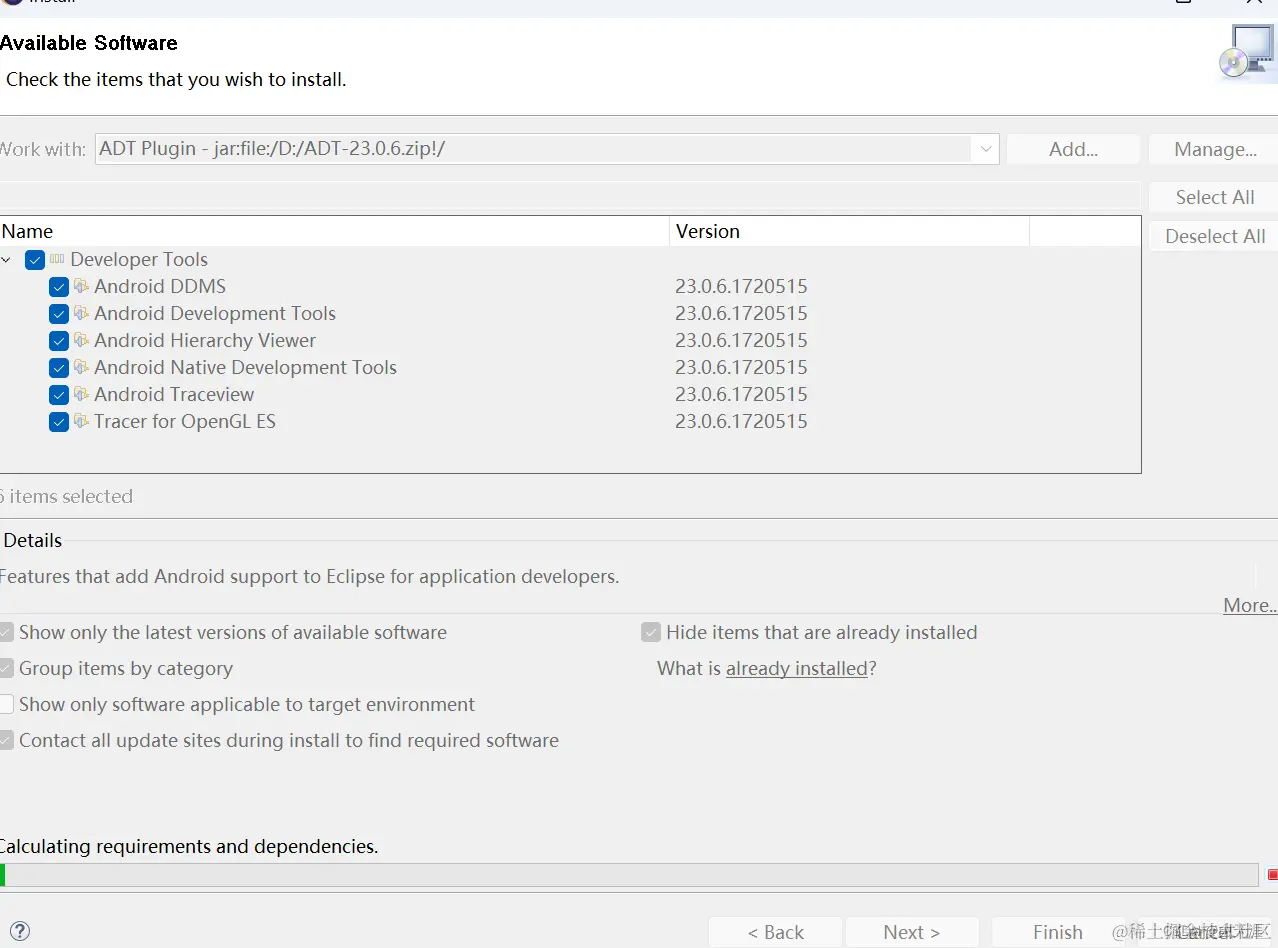1278x948 pixels.
Task: Click the Add... button
Action: coord(1073,149)
